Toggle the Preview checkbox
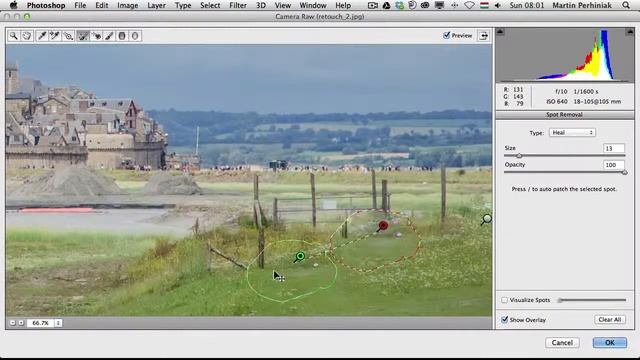The image size is (640, 360). click(x=447, y=36)
